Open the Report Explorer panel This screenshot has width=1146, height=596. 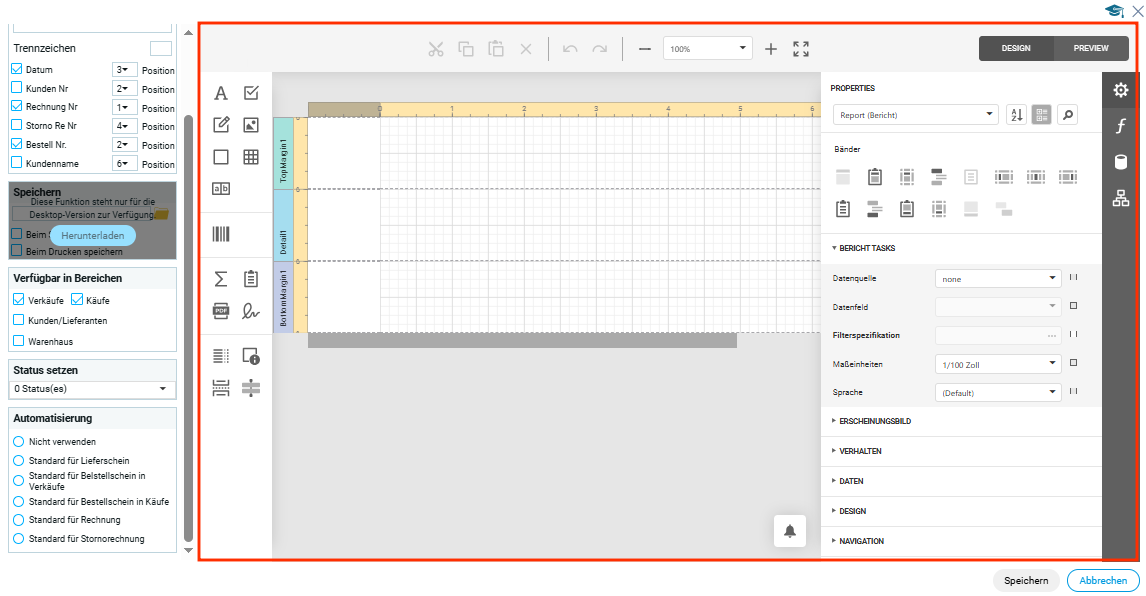point(1120,198)
